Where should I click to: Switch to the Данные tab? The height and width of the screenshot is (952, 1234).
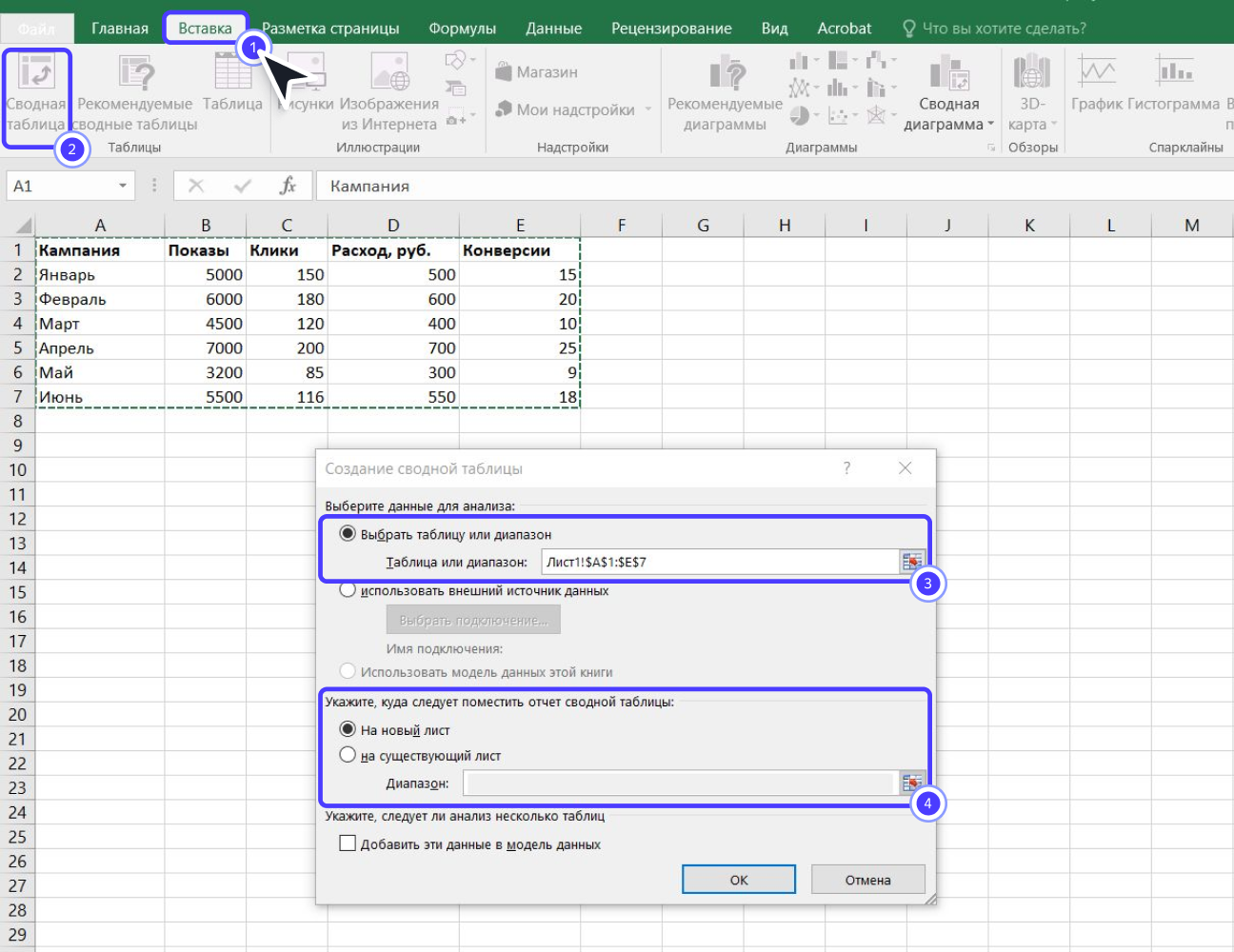(x=553, y=29)
